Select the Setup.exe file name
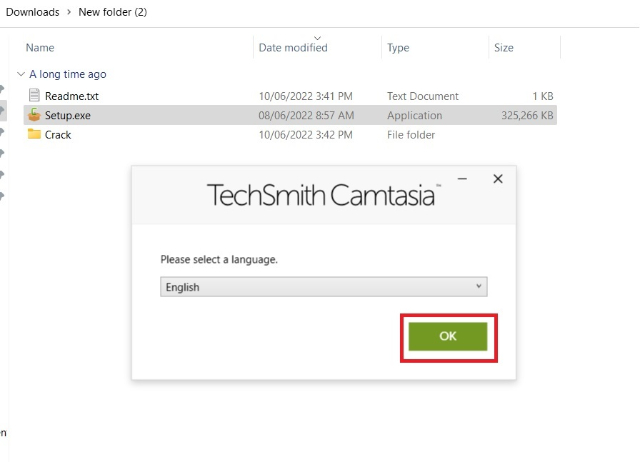Image resolution: width=640 pixels, height=462 pixels. click(x=68, y=116)
